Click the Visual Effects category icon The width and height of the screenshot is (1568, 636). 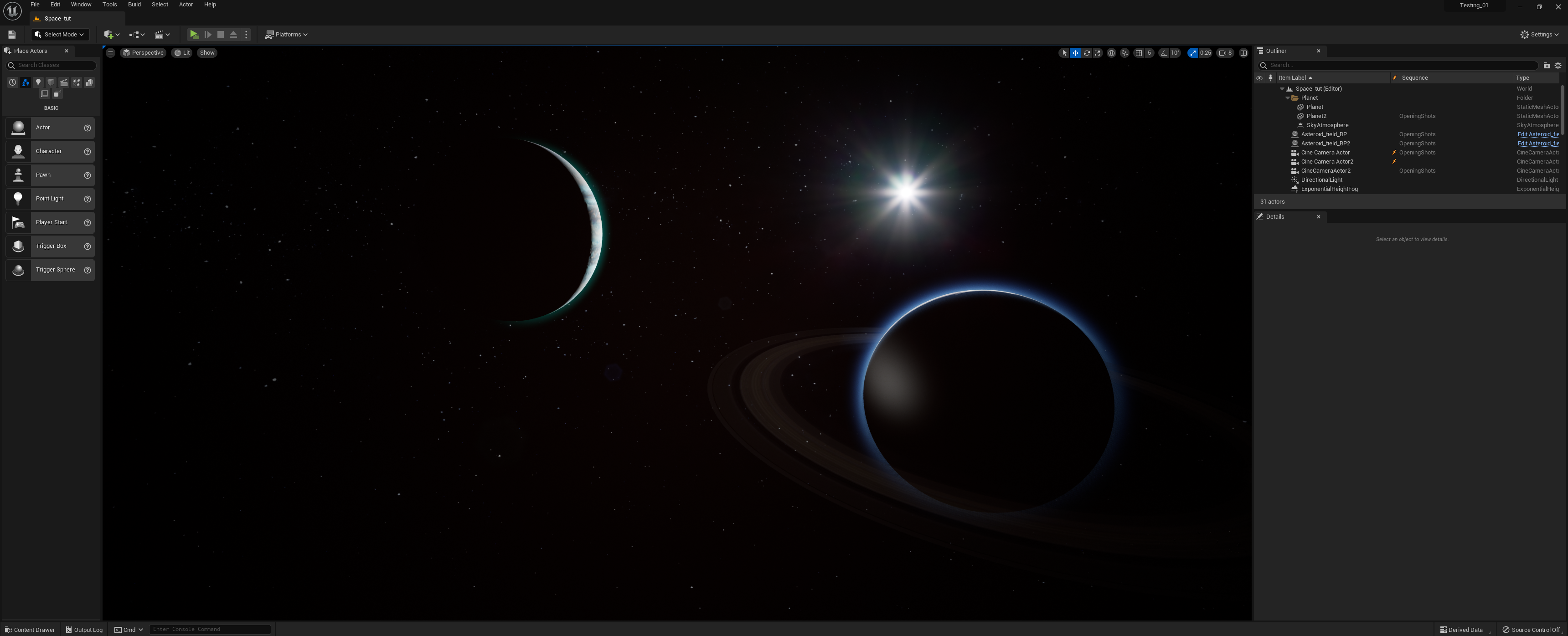tap(77, 82)
